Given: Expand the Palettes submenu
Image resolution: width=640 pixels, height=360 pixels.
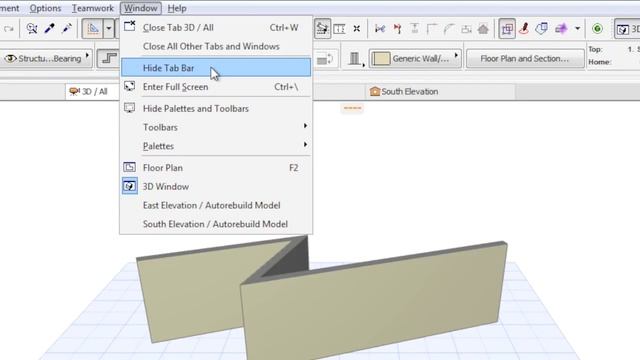Looking at the screenshot, I should (216, 146).
